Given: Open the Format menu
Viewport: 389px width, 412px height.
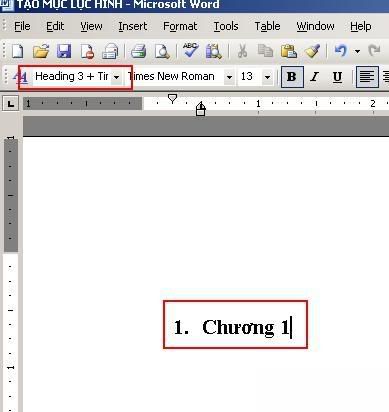Looking at the screenshot, I should 180,26.
